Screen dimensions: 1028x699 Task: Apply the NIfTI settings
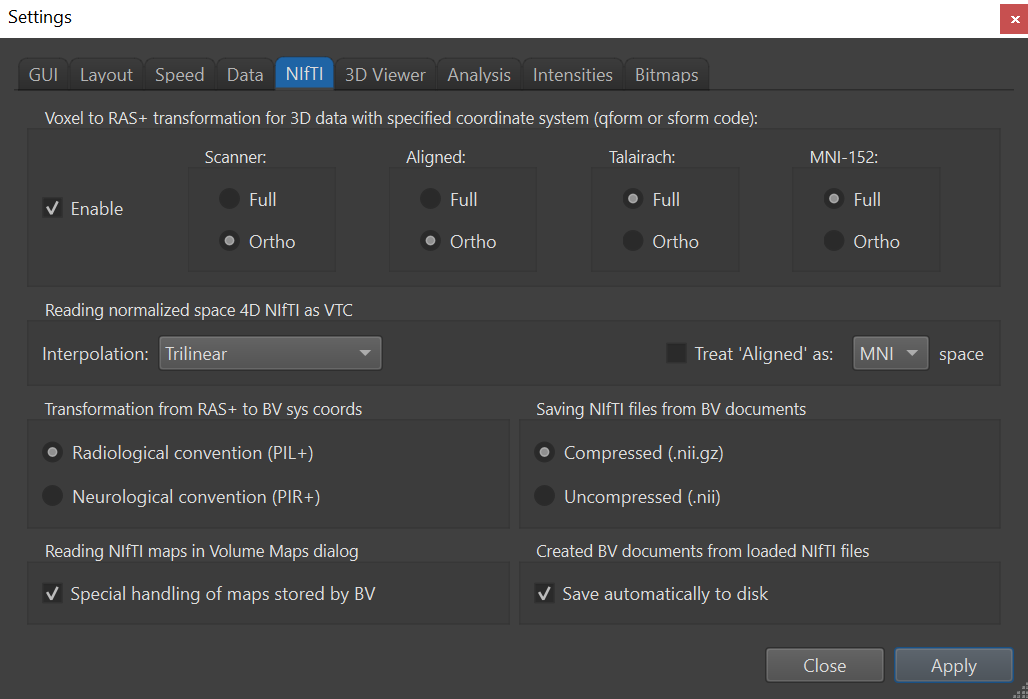[953, 665]
